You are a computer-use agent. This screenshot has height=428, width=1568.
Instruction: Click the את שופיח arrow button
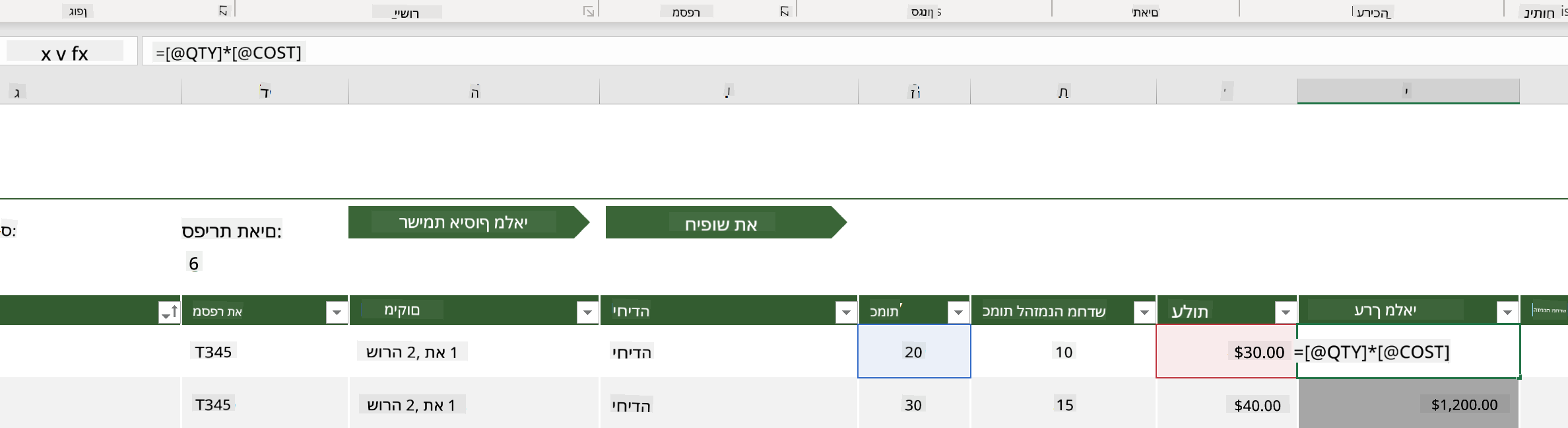point(726,223)
